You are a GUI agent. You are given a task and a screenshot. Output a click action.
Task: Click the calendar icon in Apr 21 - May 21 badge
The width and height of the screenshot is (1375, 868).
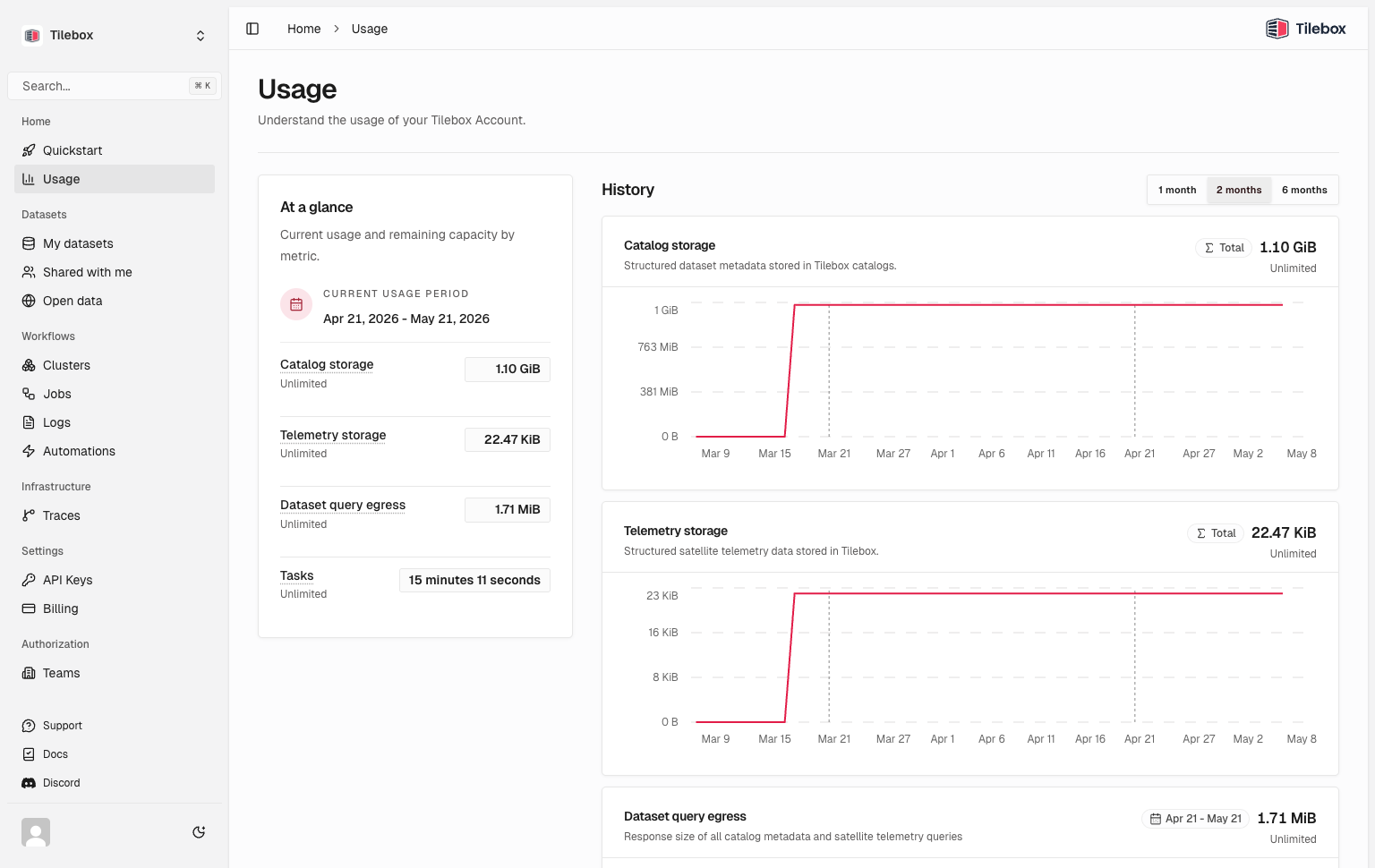point(1156,819)
